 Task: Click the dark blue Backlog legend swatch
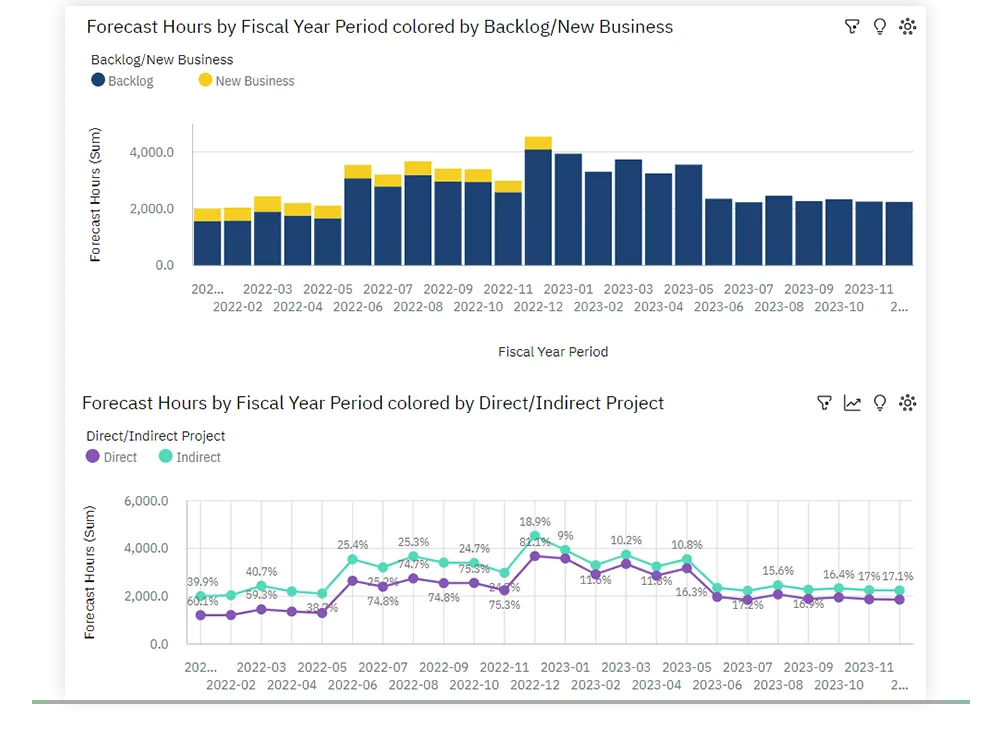98,80
